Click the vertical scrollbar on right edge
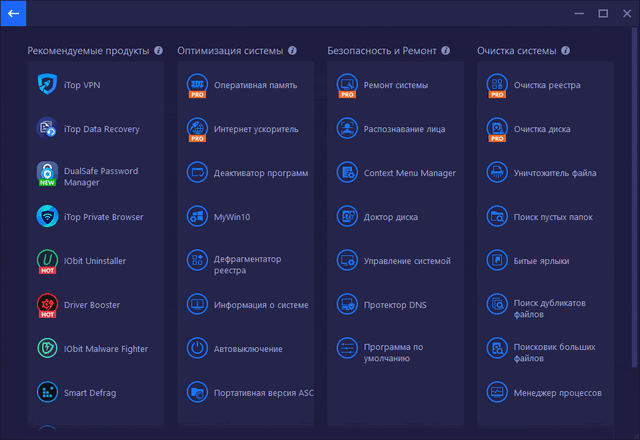The height and width of the screenshot is (440, 640). 634,197
